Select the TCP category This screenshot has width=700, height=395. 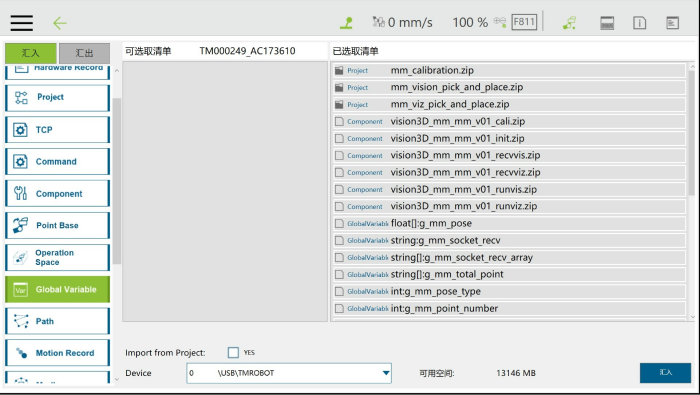pos(57,130)
